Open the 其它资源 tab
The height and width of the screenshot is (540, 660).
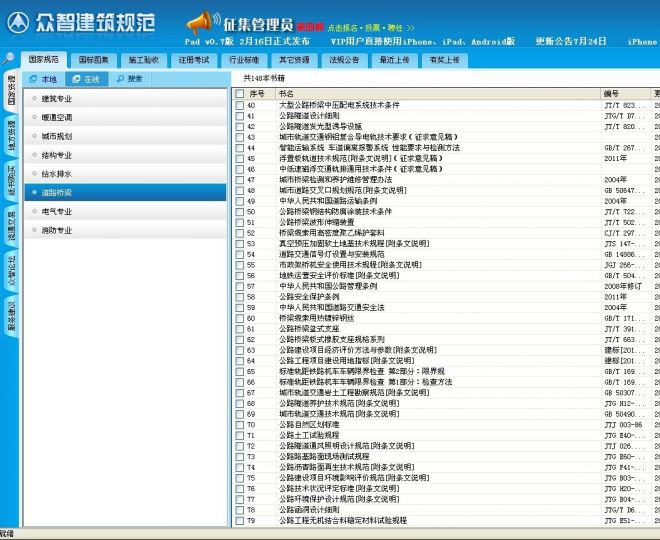(x=294, y=60)
